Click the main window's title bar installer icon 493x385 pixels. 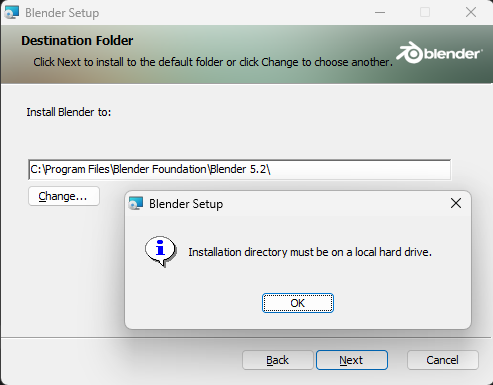tap(12, 12)
